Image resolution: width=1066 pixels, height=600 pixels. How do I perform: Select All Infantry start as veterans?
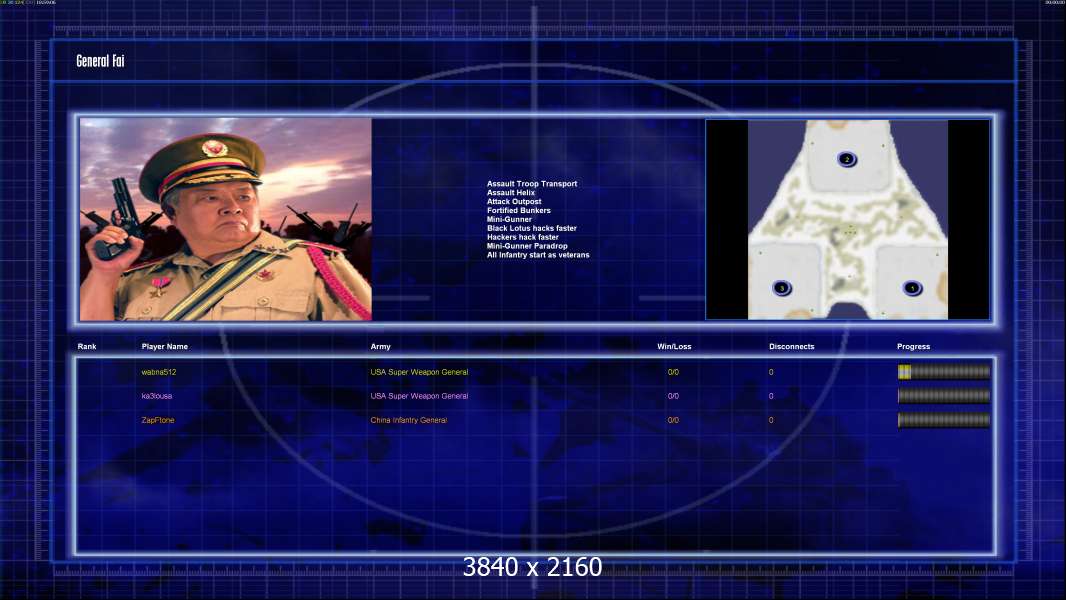[x=538, y=255]
